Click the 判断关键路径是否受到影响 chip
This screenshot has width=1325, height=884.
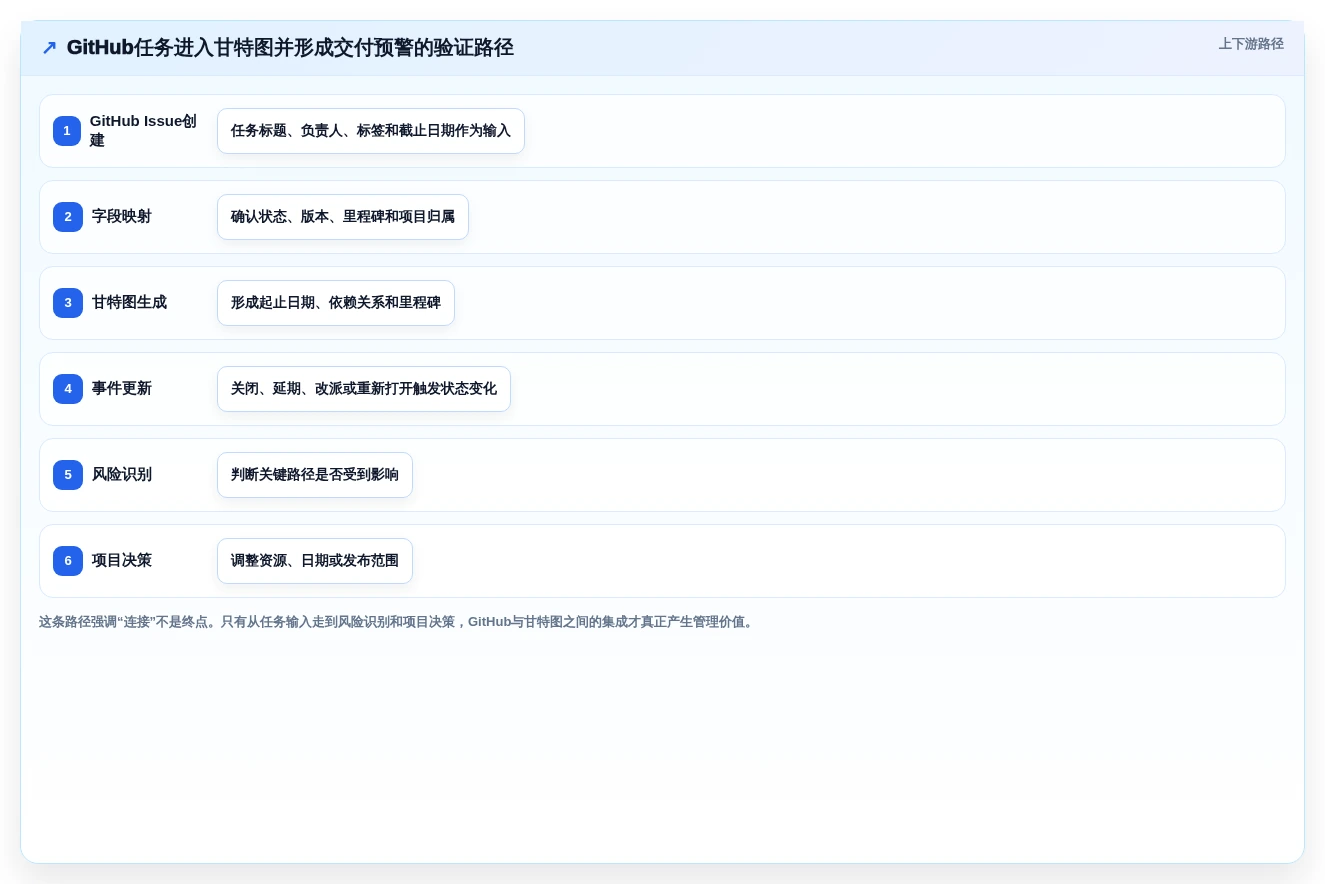pos(315,475)
